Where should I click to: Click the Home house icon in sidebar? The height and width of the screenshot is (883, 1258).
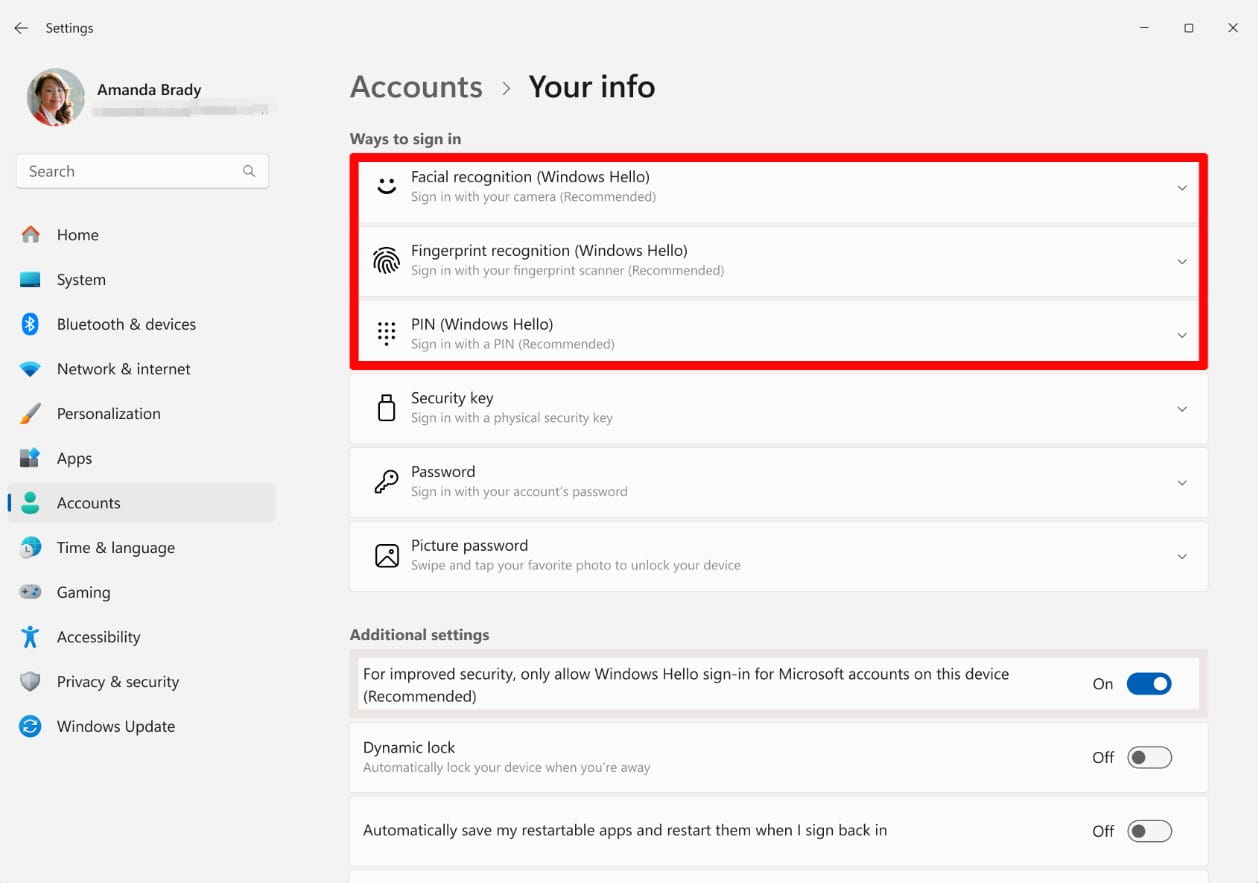click(x=31, y=235)
